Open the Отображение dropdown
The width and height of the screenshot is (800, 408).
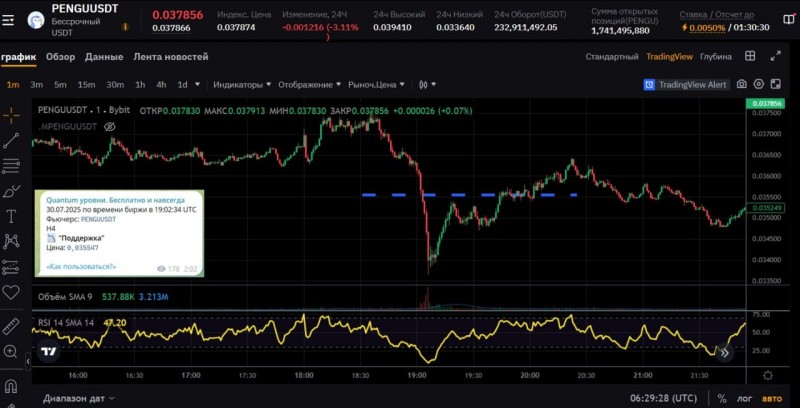pos(309,85)
